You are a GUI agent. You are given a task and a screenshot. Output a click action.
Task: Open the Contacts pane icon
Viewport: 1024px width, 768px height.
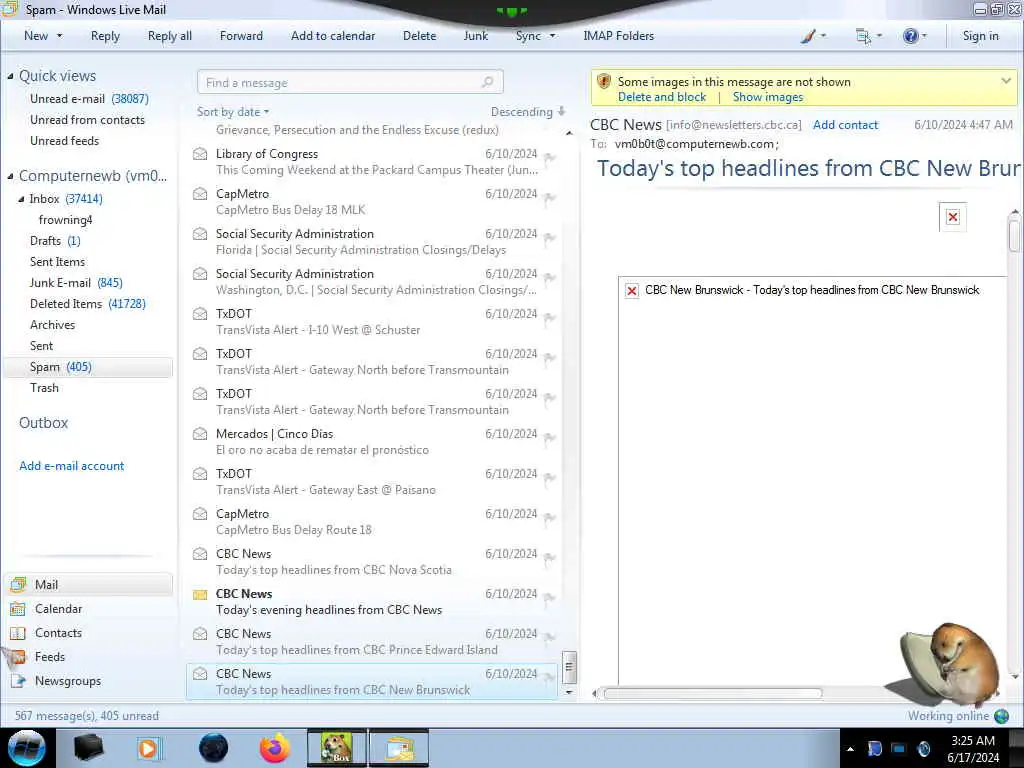click(18, 633)
